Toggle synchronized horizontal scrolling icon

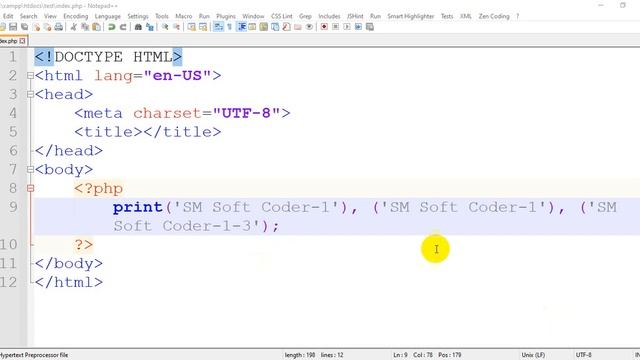pyautogui.click(x=203, y=27)
